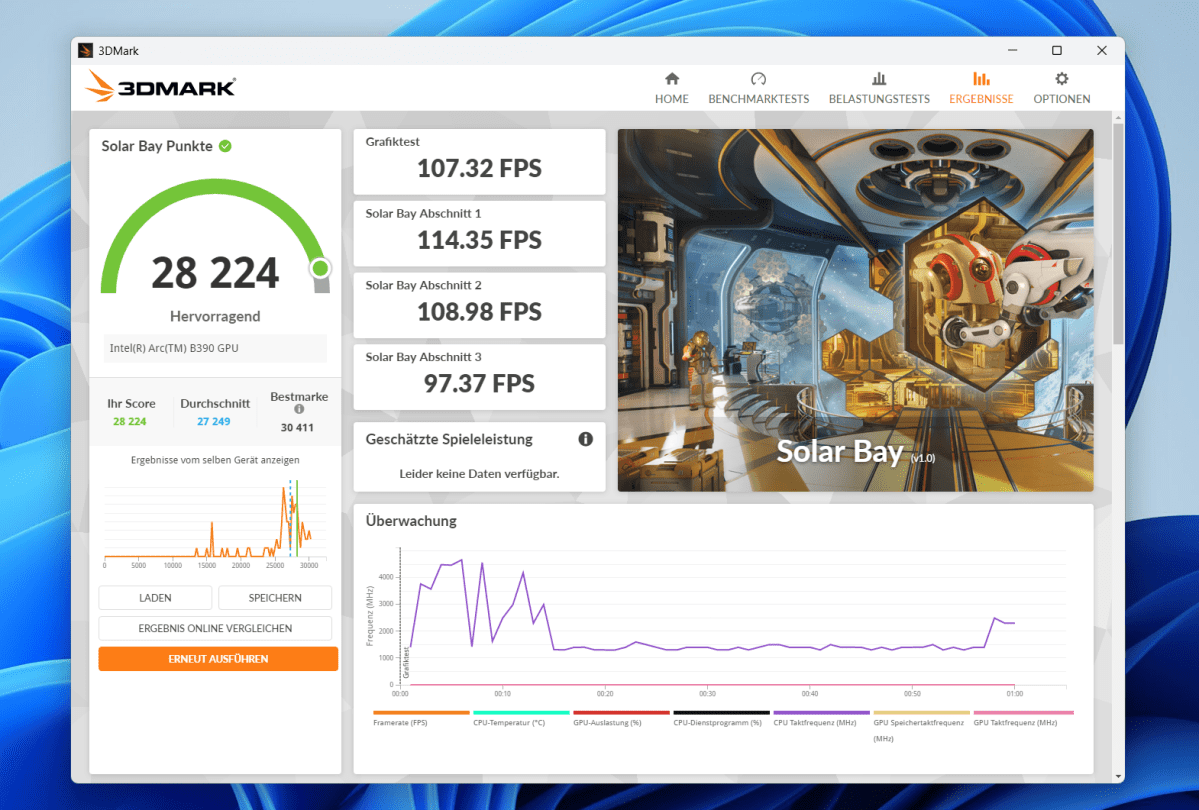1199x810 pixels.
Task: Click ERGEBNIS ONLINE VERGLEICHEN button
Action: coord(215,628)
